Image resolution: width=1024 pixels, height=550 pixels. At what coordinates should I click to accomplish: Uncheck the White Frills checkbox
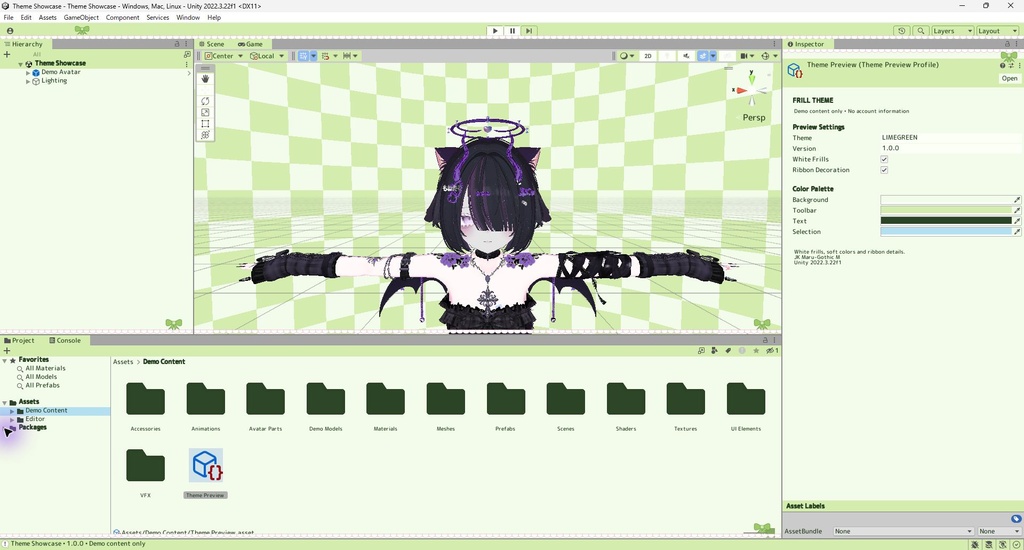coord(884,159)
